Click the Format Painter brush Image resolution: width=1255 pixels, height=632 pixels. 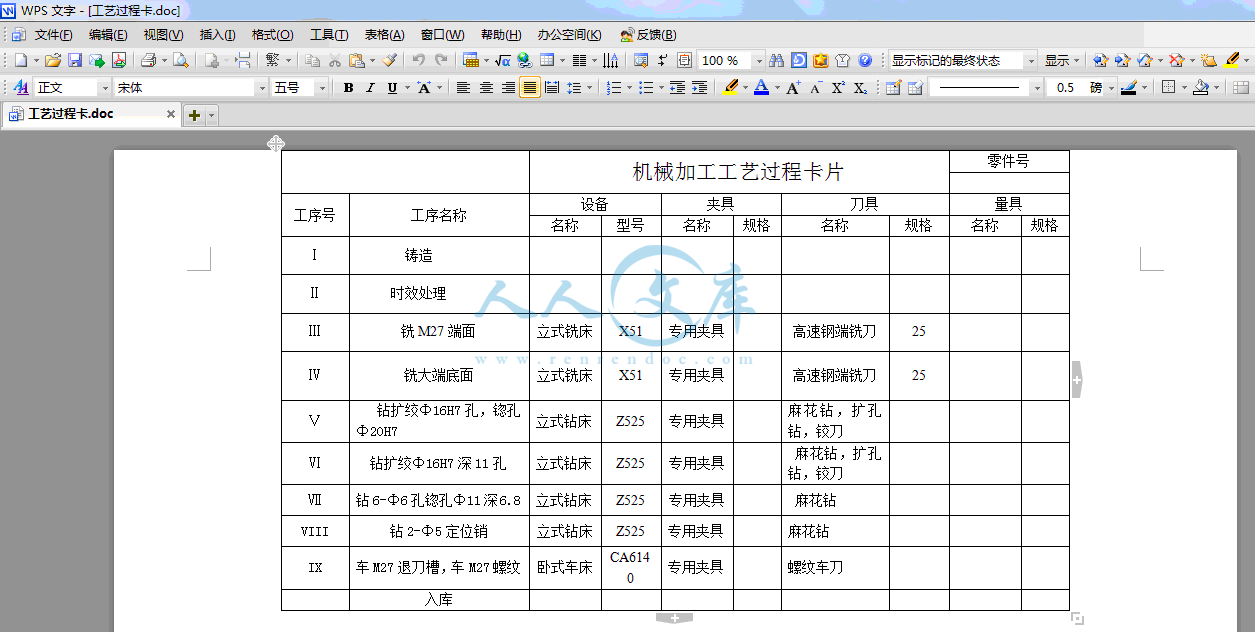[390, 61]
